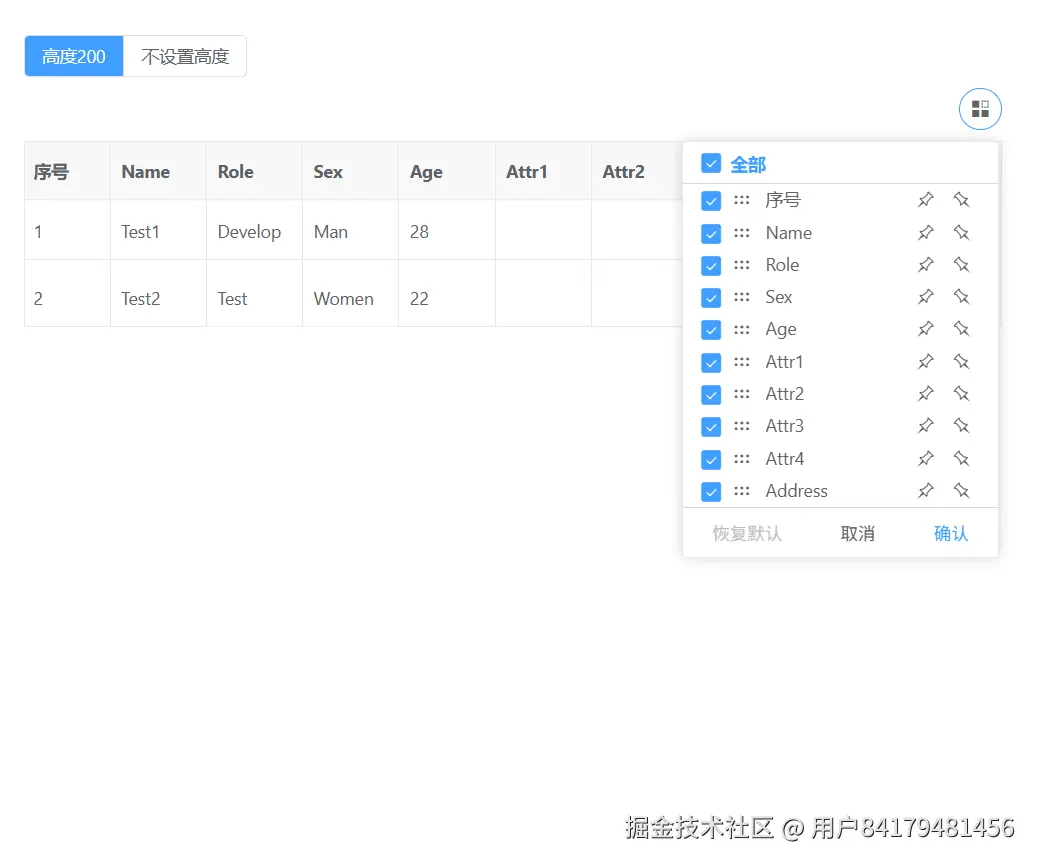1038x865 pixels.
Task: Pin the Attr1 column to the right
Action: pos(961,362)
